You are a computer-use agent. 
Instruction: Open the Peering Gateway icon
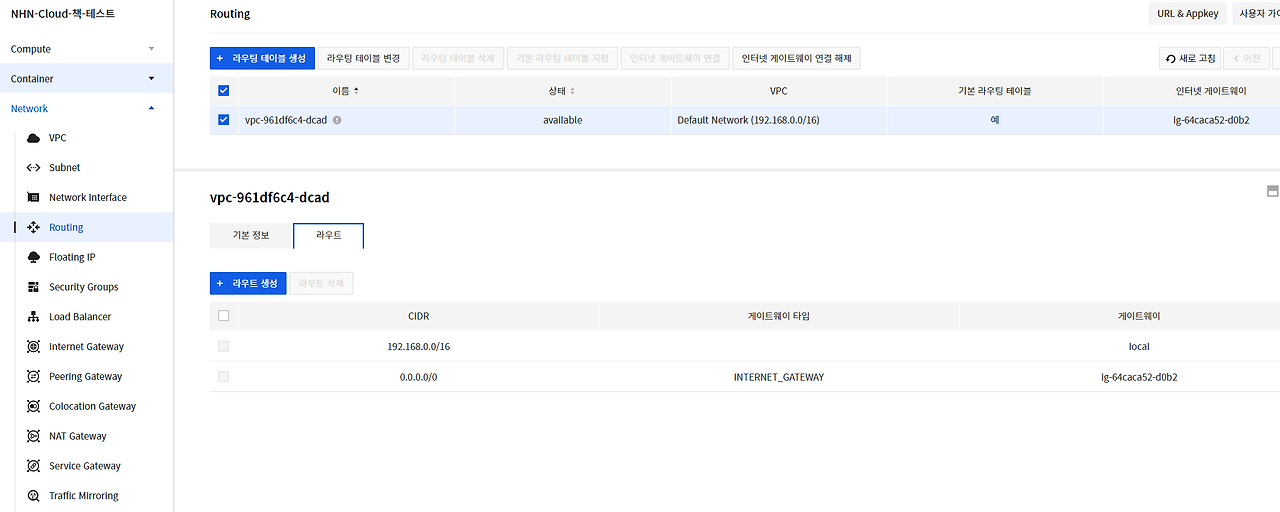pyautogui.click(x=33, y=377)
